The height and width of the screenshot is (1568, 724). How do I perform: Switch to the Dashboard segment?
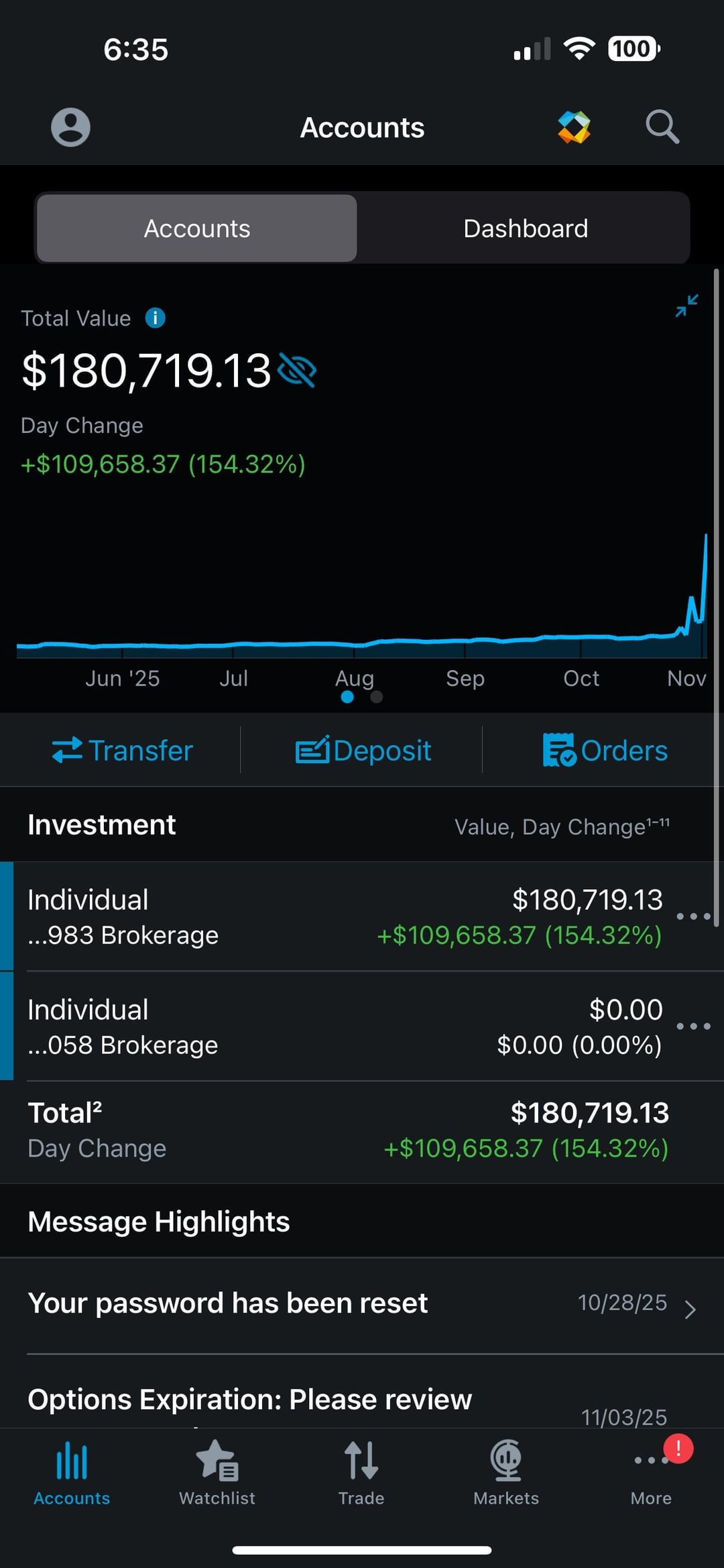526,228
